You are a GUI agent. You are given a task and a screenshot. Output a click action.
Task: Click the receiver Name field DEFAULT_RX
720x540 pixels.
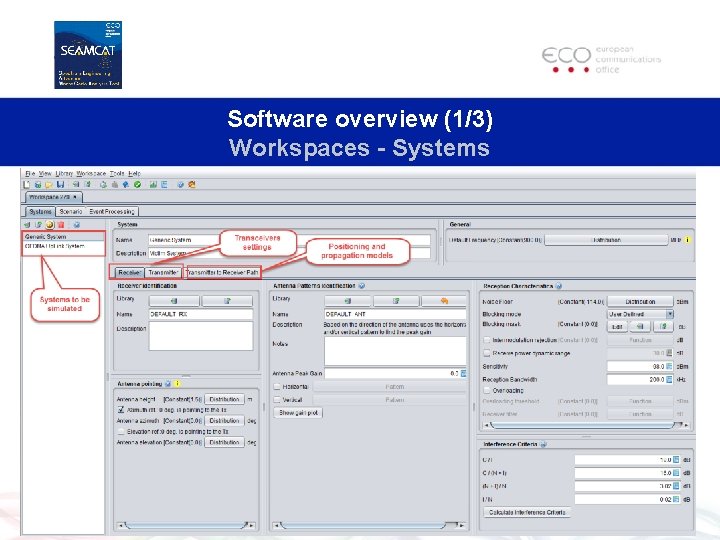point(201,314)
